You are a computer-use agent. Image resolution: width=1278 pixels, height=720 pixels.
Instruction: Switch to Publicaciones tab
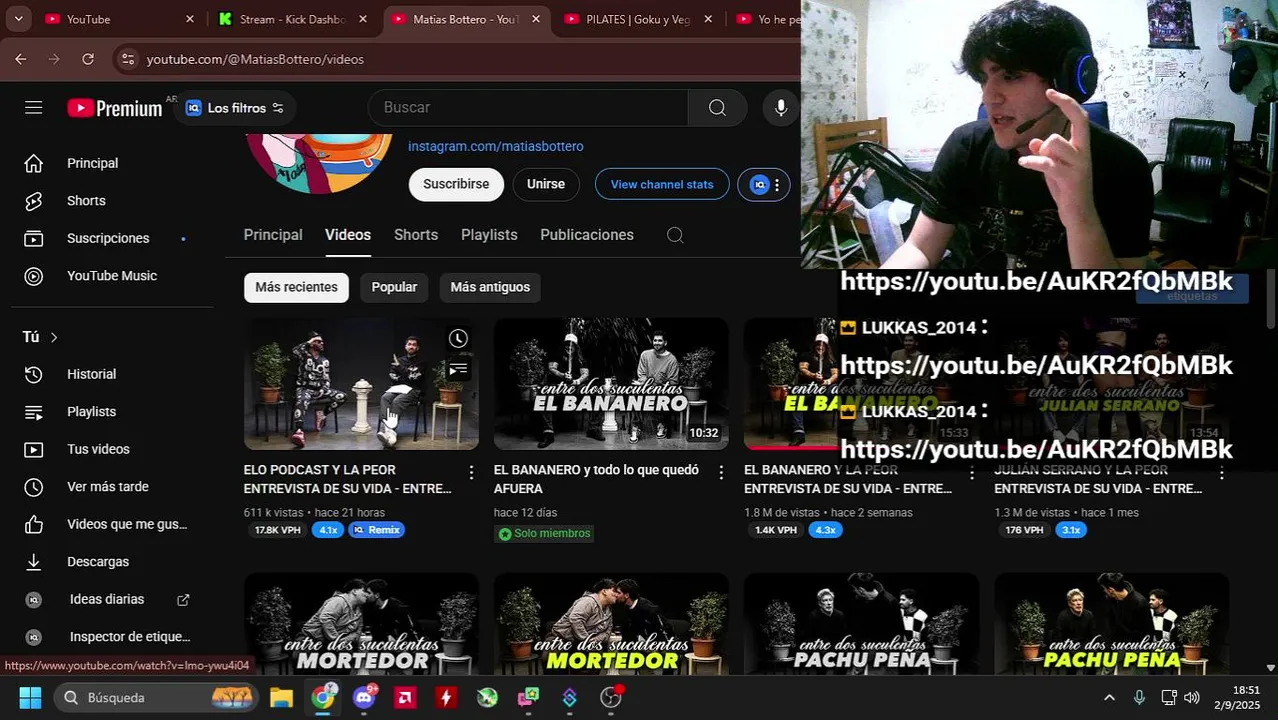pos(587,235)
